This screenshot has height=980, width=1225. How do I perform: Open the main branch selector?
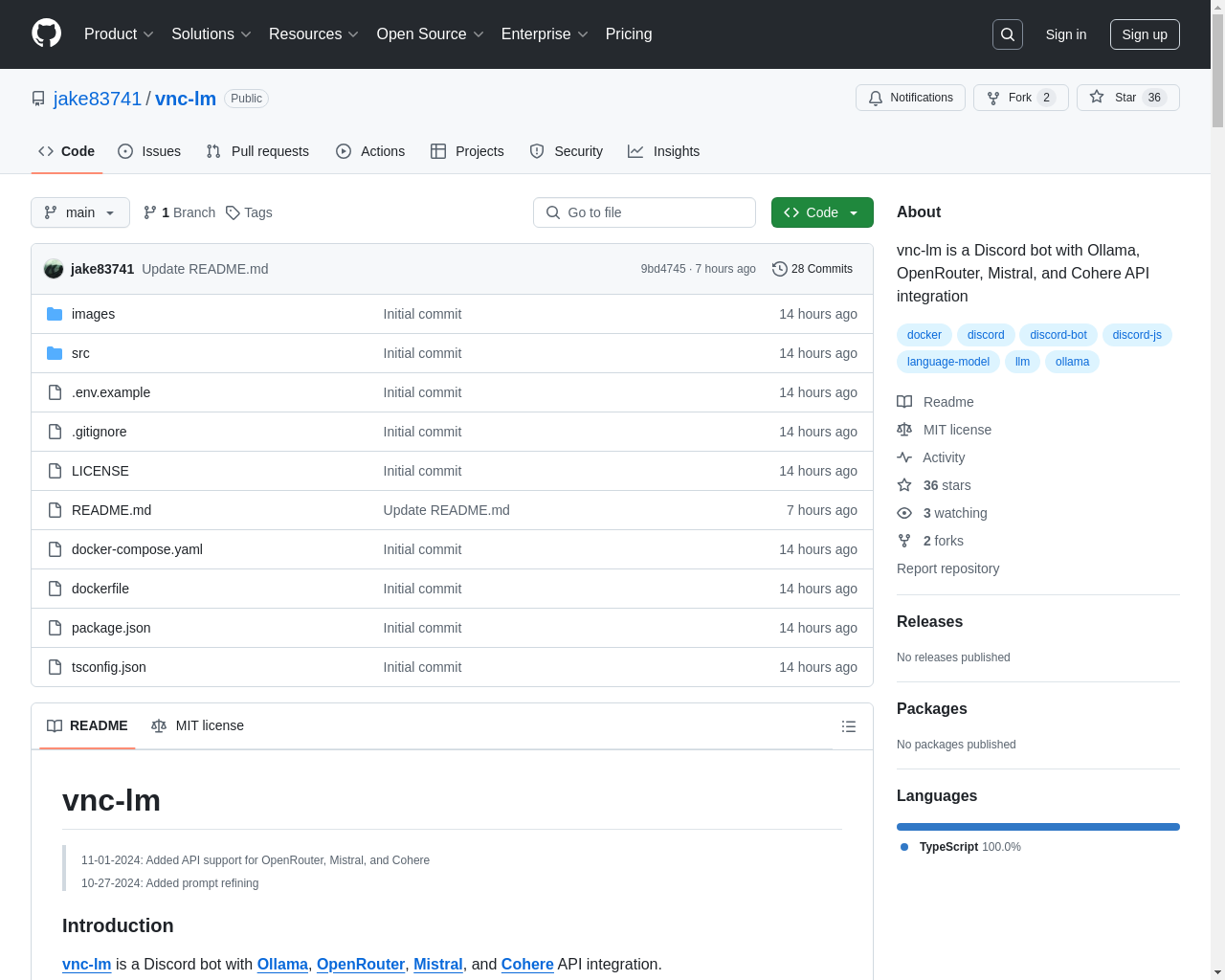click(x=80, y=212)
